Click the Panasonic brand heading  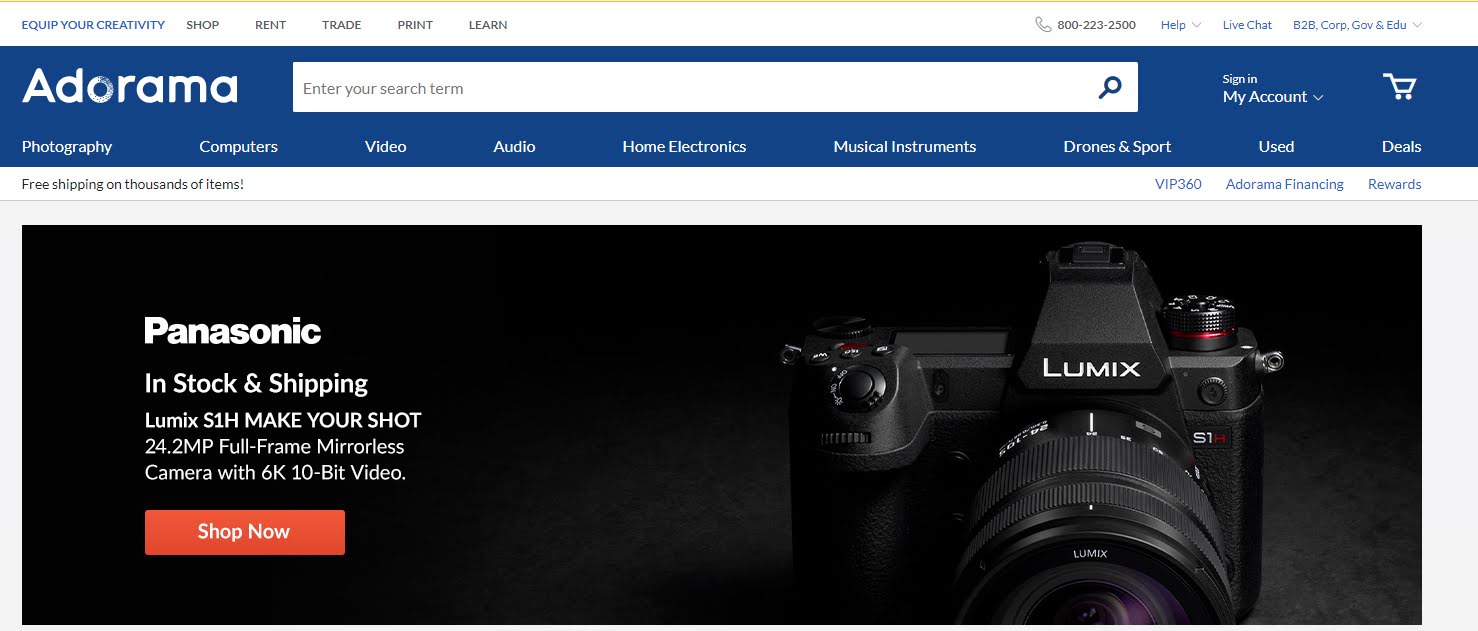click(233, 331)
